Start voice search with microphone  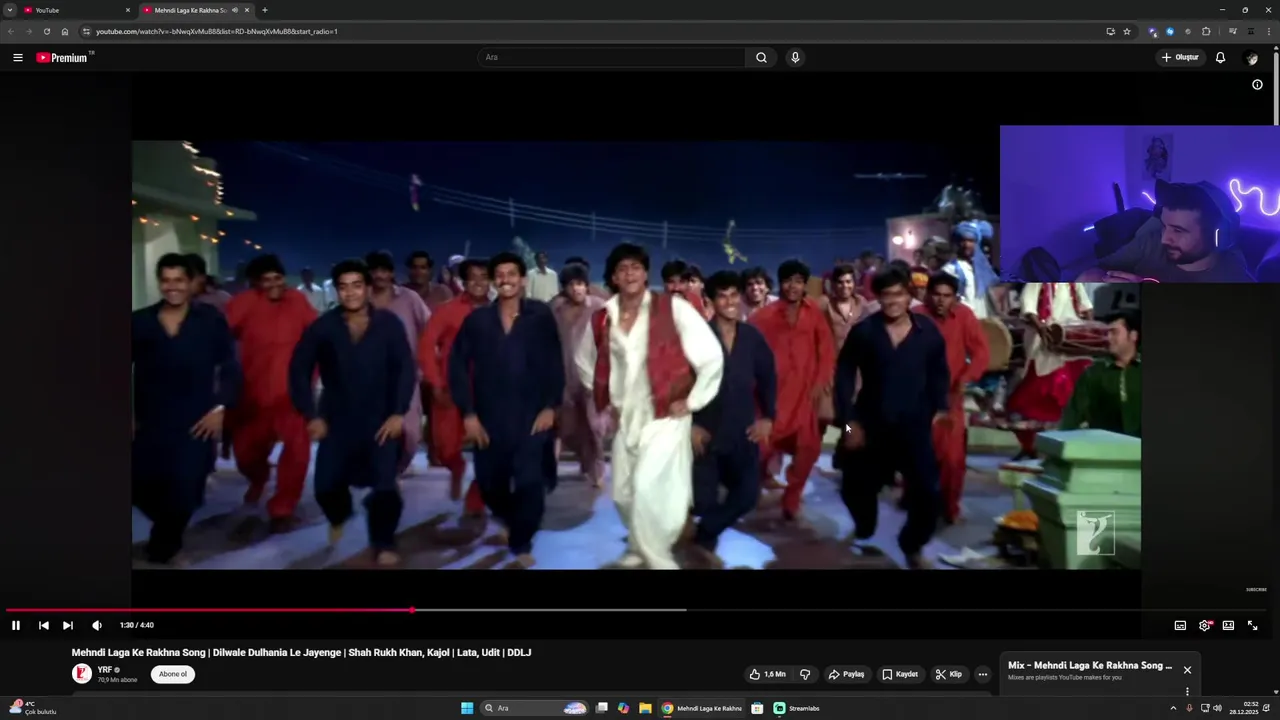[x=795, y=57]
